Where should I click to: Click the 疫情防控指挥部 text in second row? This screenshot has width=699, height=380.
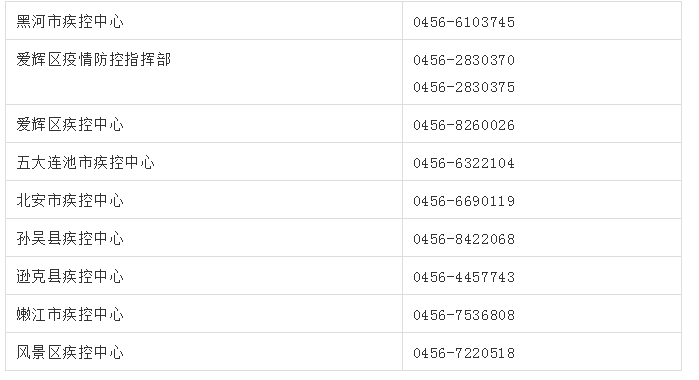pos(117,59)
